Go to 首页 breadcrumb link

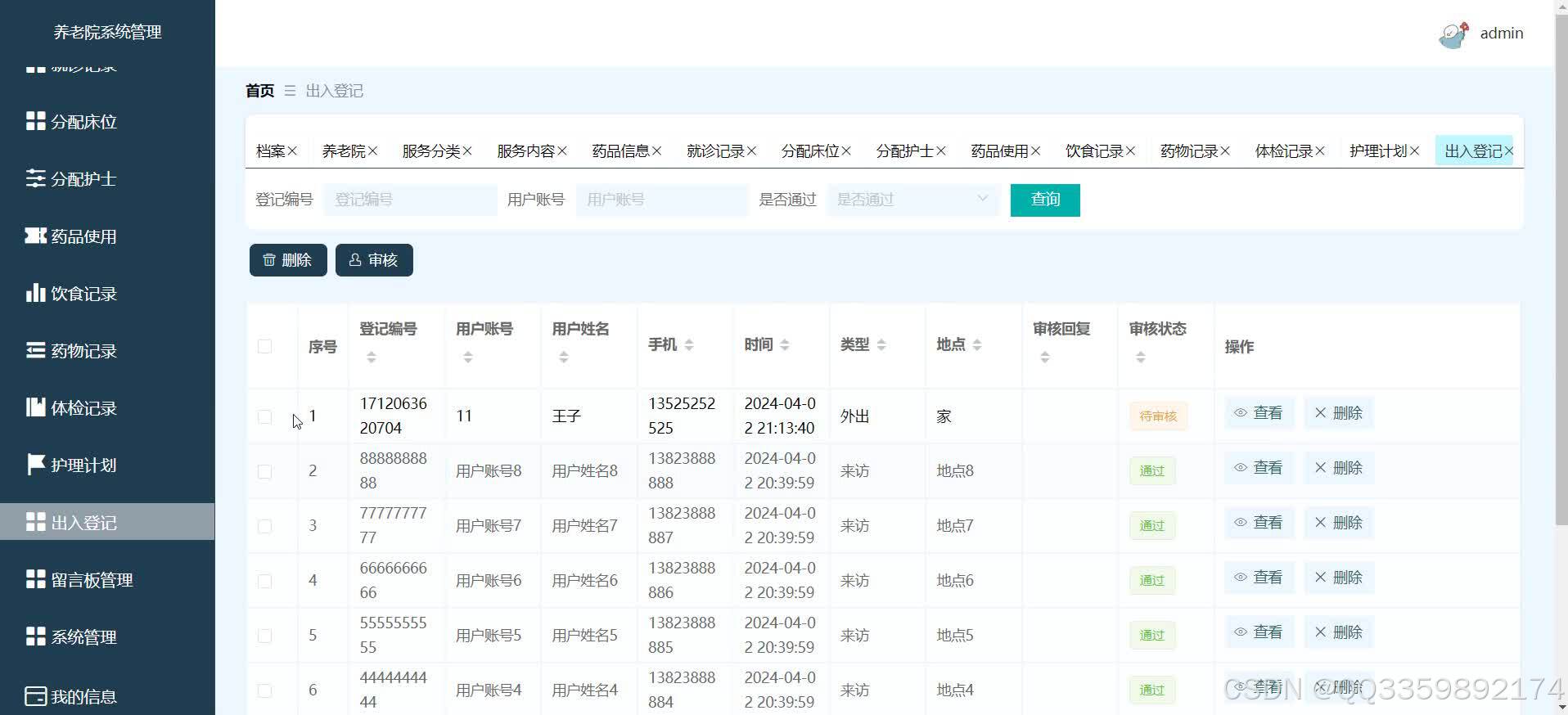(x=259, y=91)
